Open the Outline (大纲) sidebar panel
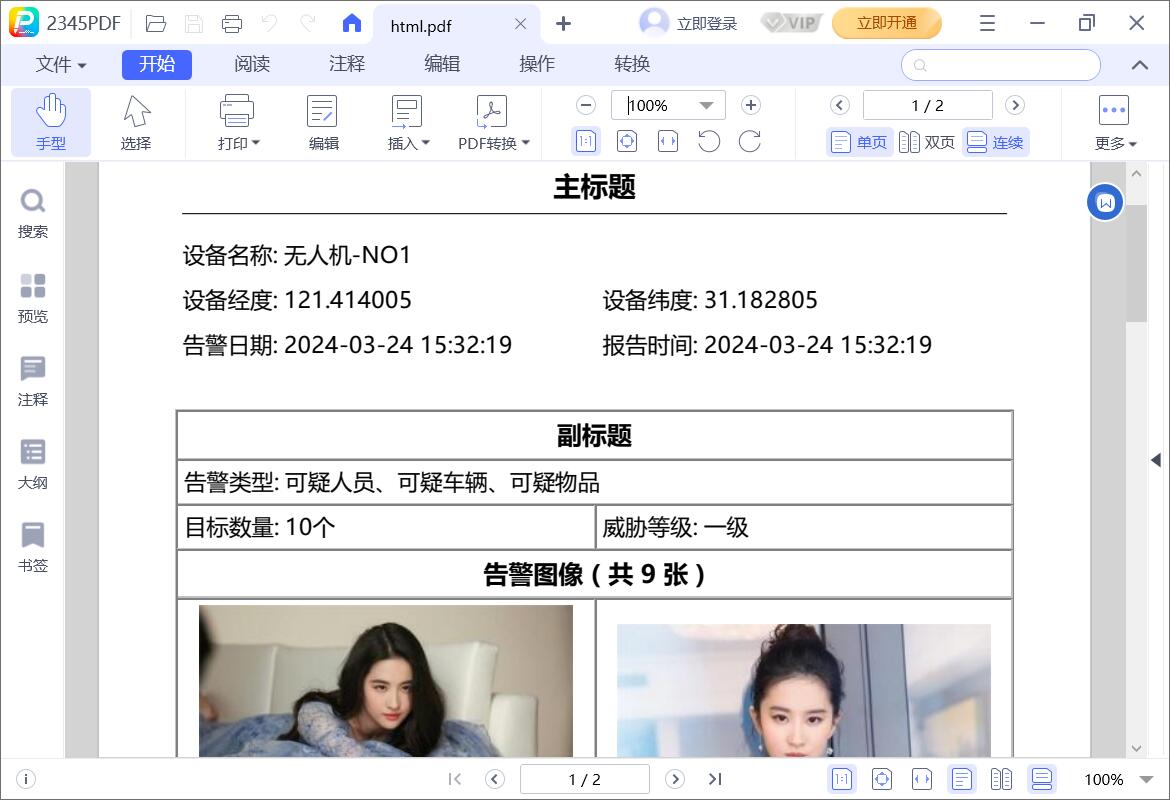 [x=33, y=465]
